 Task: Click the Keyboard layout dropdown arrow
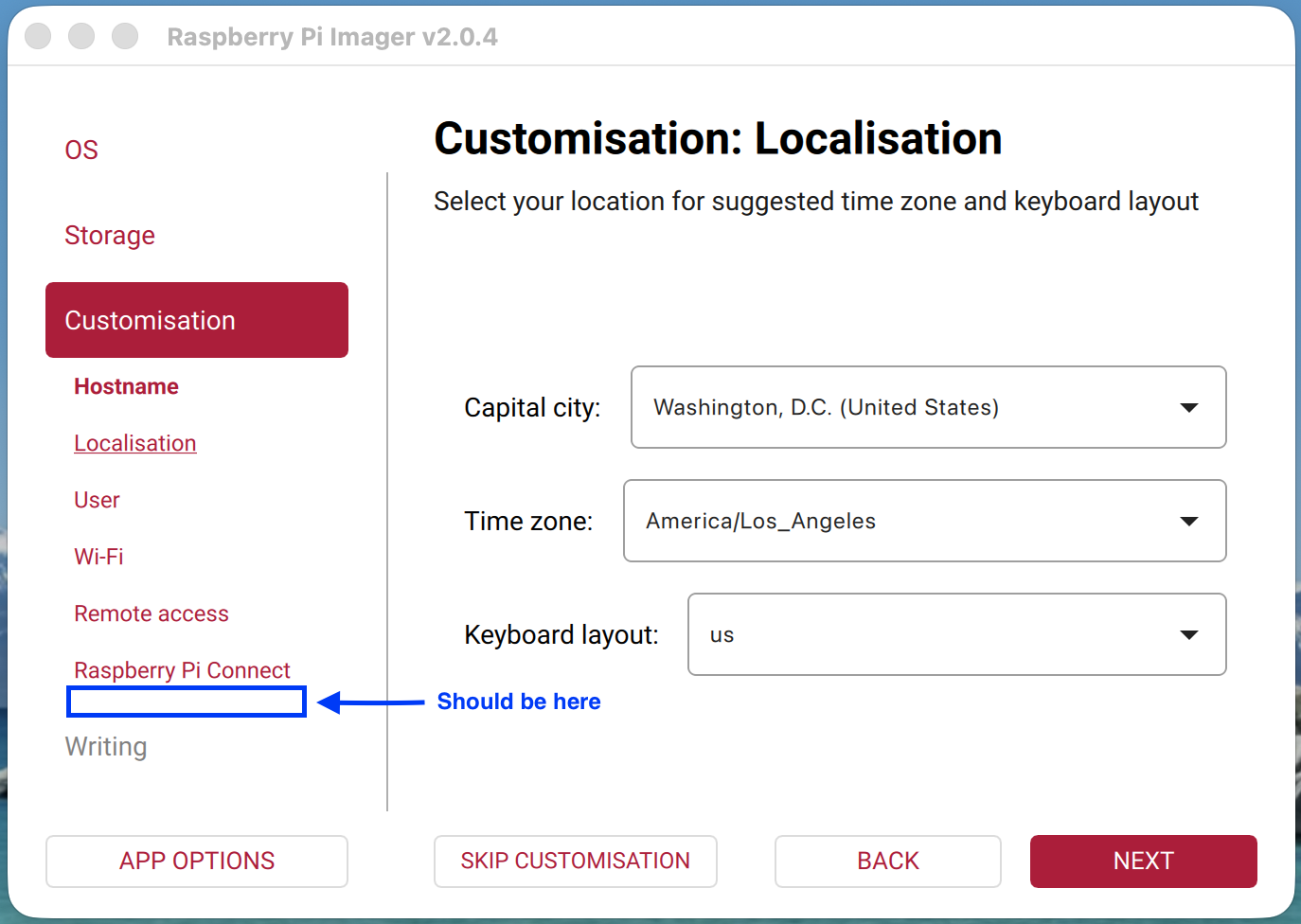(1188, 634)
